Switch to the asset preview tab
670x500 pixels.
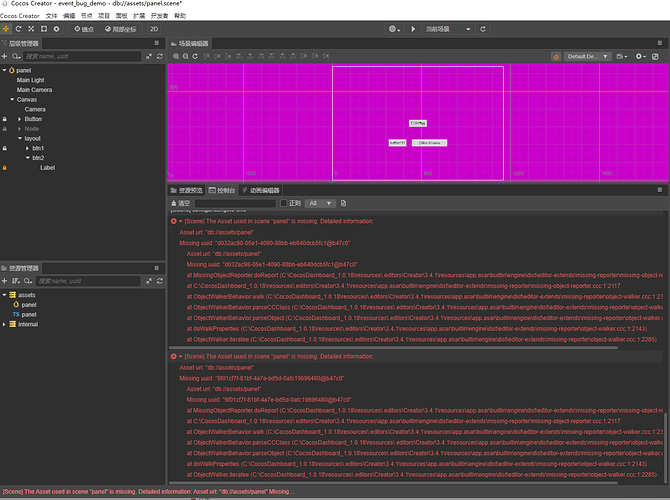(186, 190)
